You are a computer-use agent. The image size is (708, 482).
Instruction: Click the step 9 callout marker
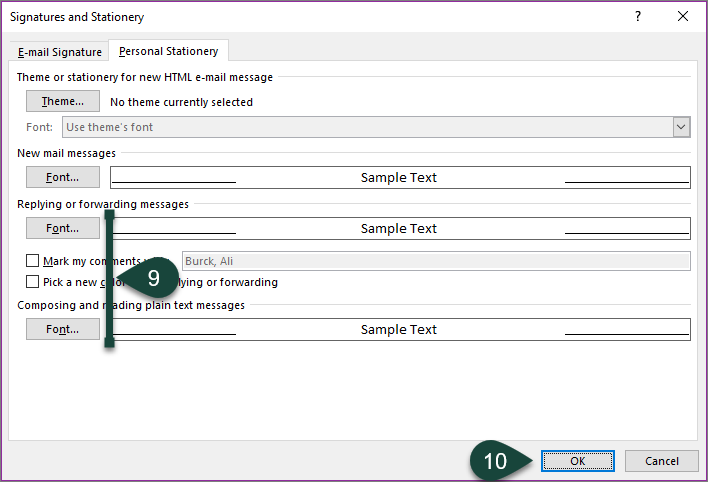[x=152, y=277]
